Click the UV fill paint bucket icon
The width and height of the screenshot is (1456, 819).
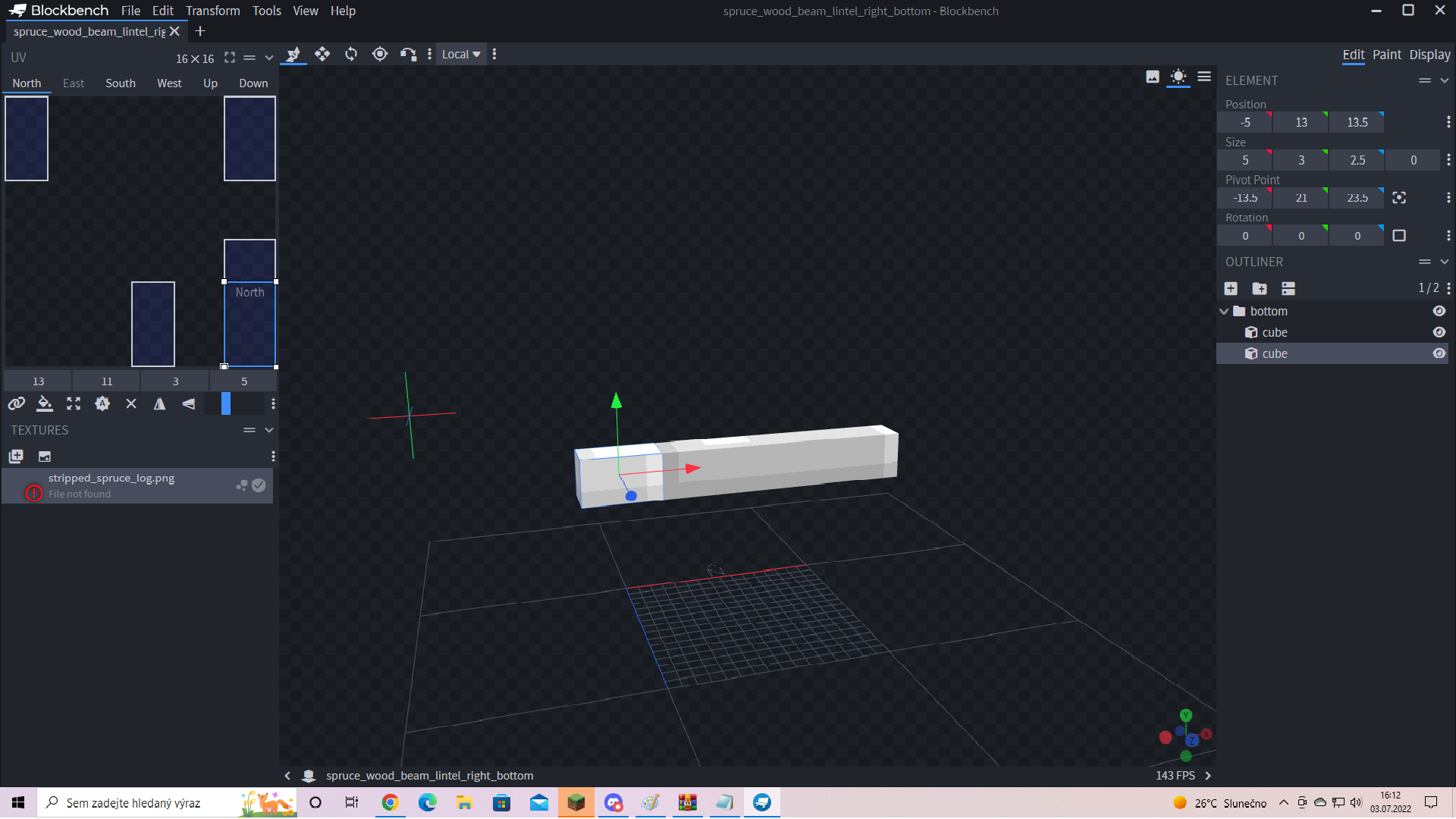(45, 403)
